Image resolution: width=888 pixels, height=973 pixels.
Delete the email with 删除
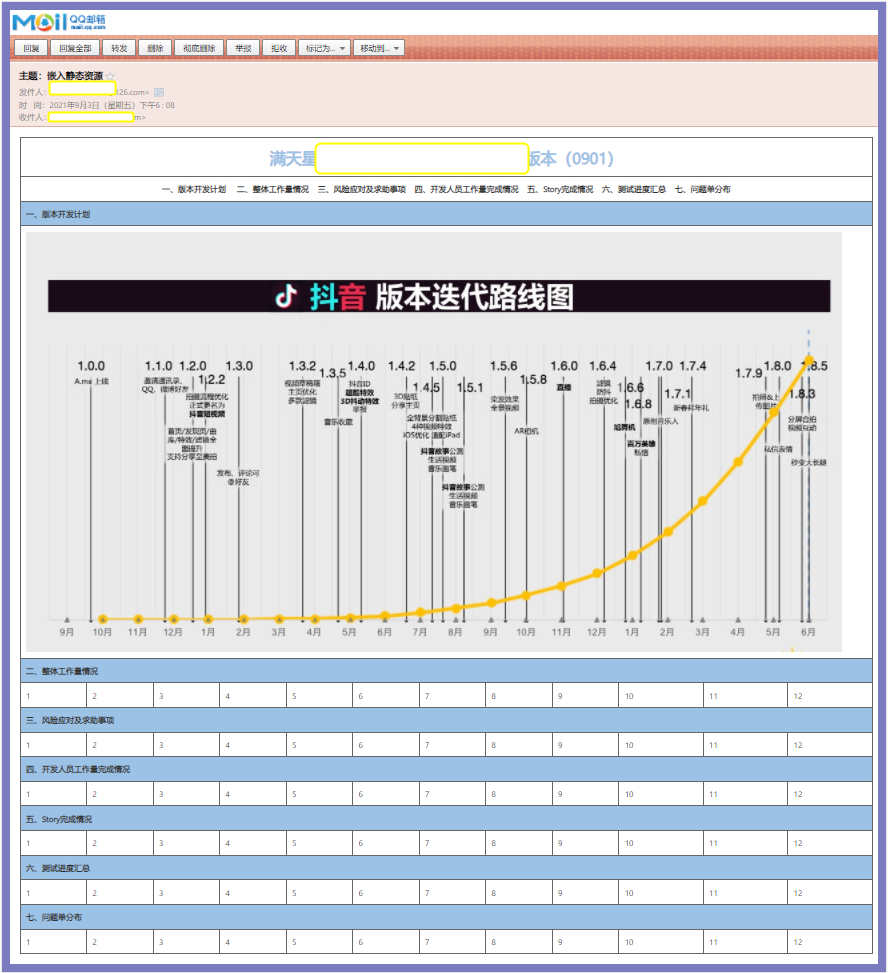(155, 48)
